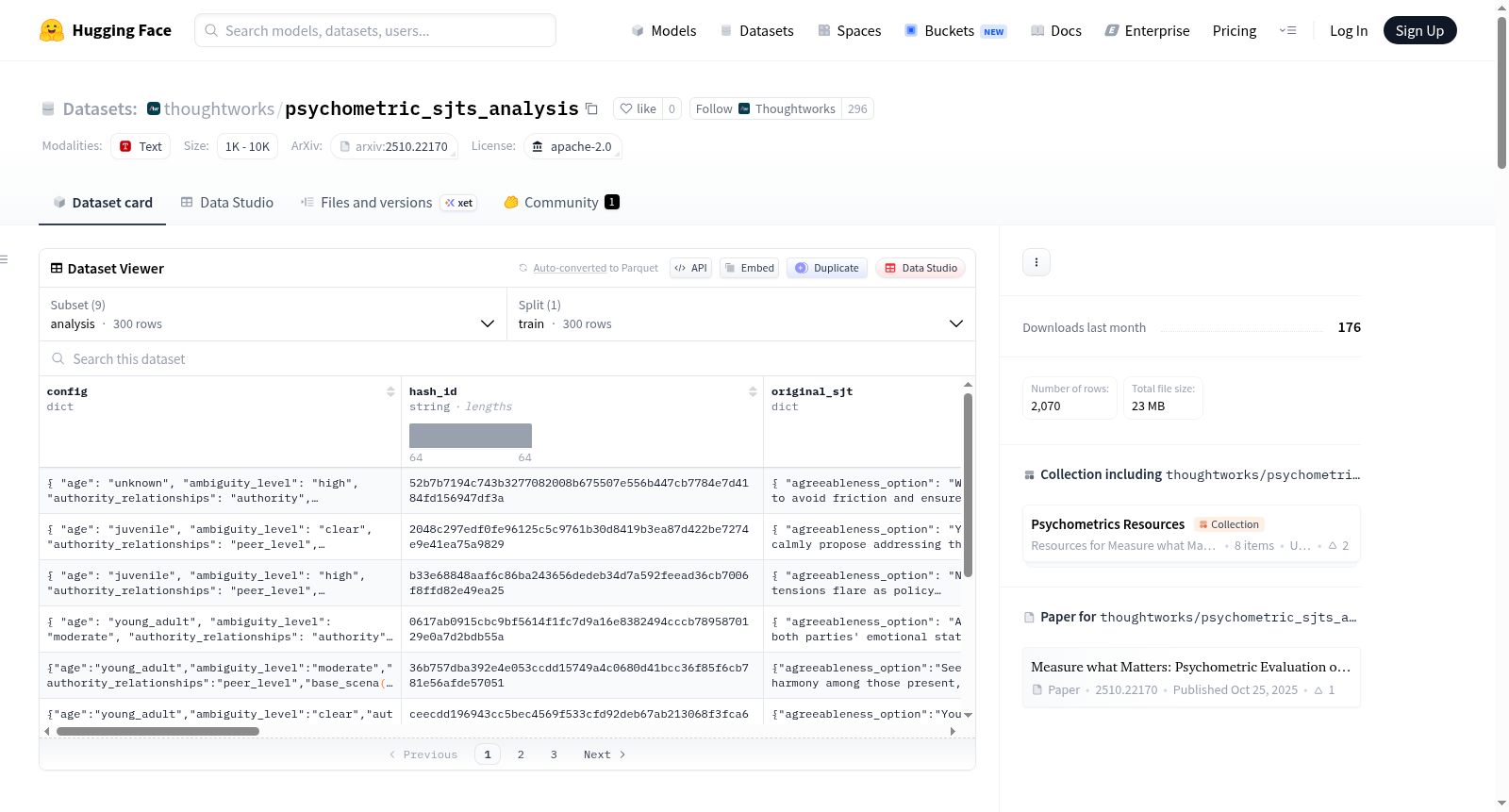Click the config cell with age unknown
This screenshot has width=1509, height=812.
(x=220, y=490)
